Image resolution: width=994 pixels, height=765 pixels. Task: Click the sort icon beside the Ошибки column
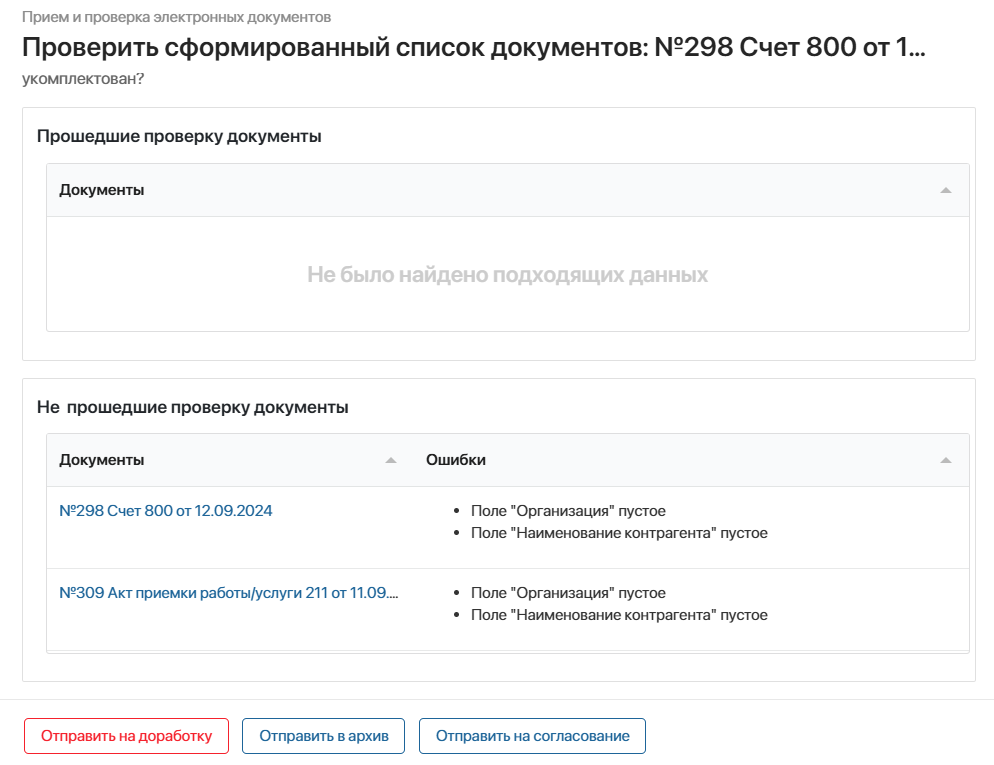(946, 461)
